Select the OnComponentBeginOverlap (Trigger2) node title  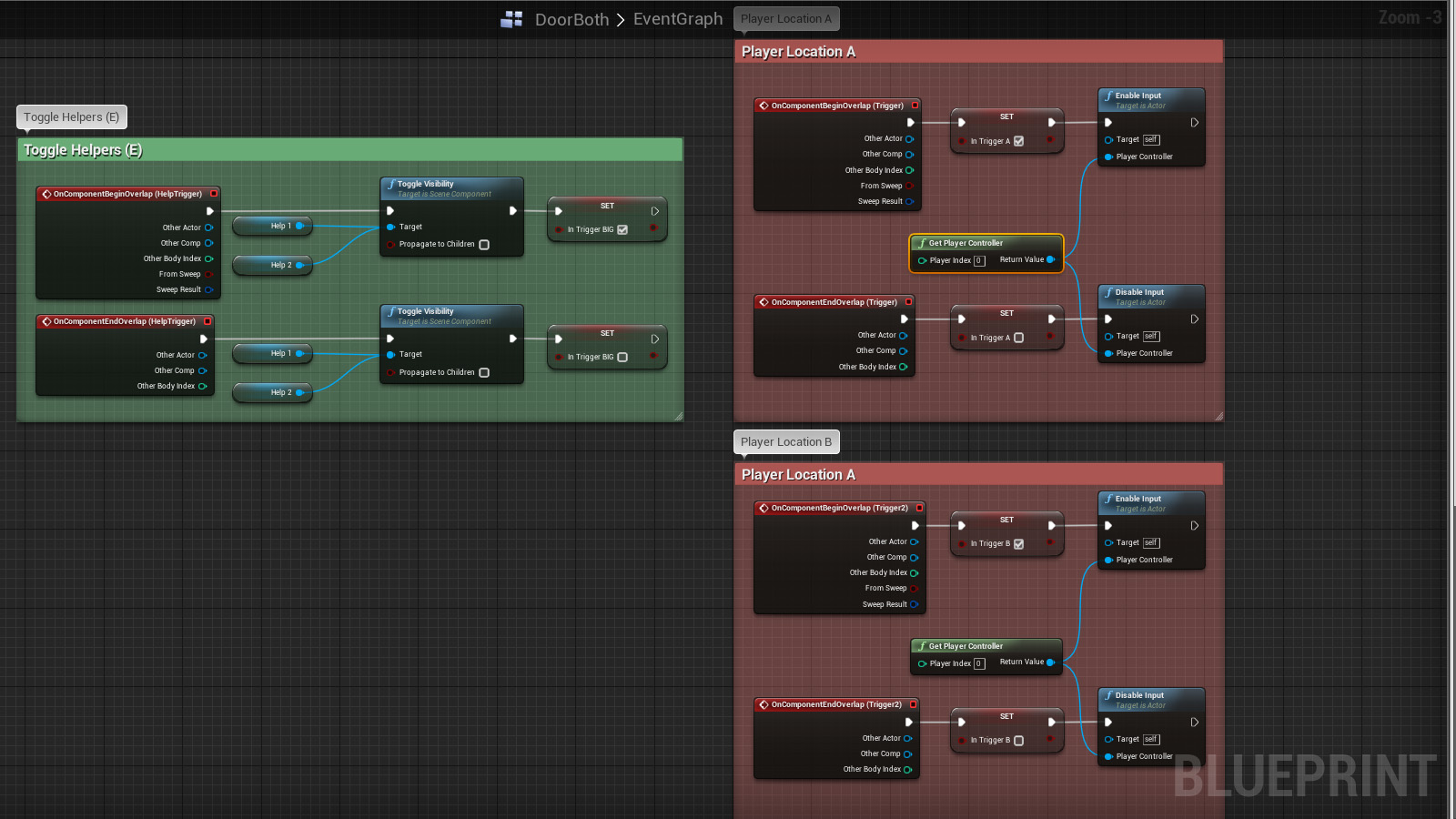coord(839,508)
